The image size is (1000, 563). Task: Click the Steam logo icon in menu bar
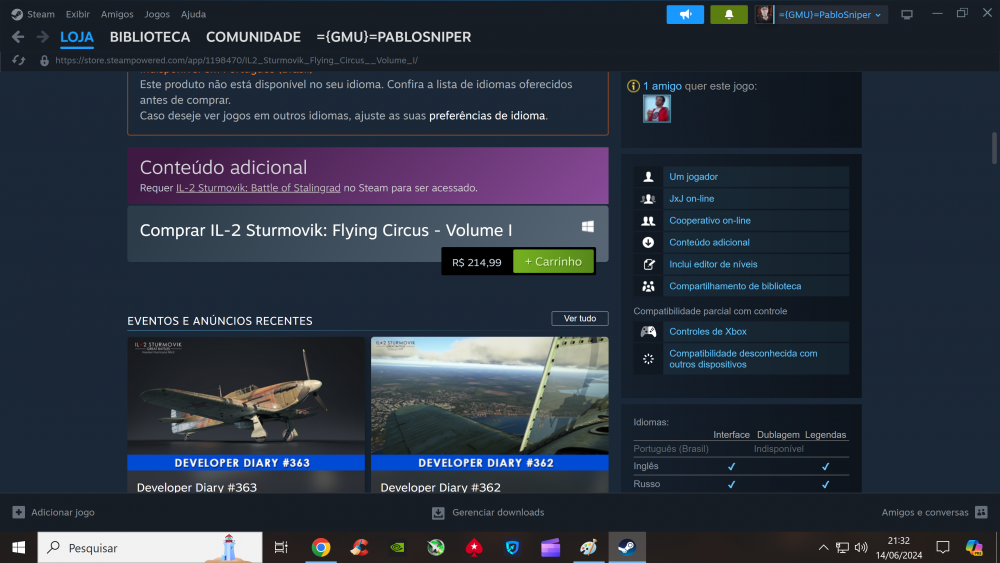(x=17, y=14)
